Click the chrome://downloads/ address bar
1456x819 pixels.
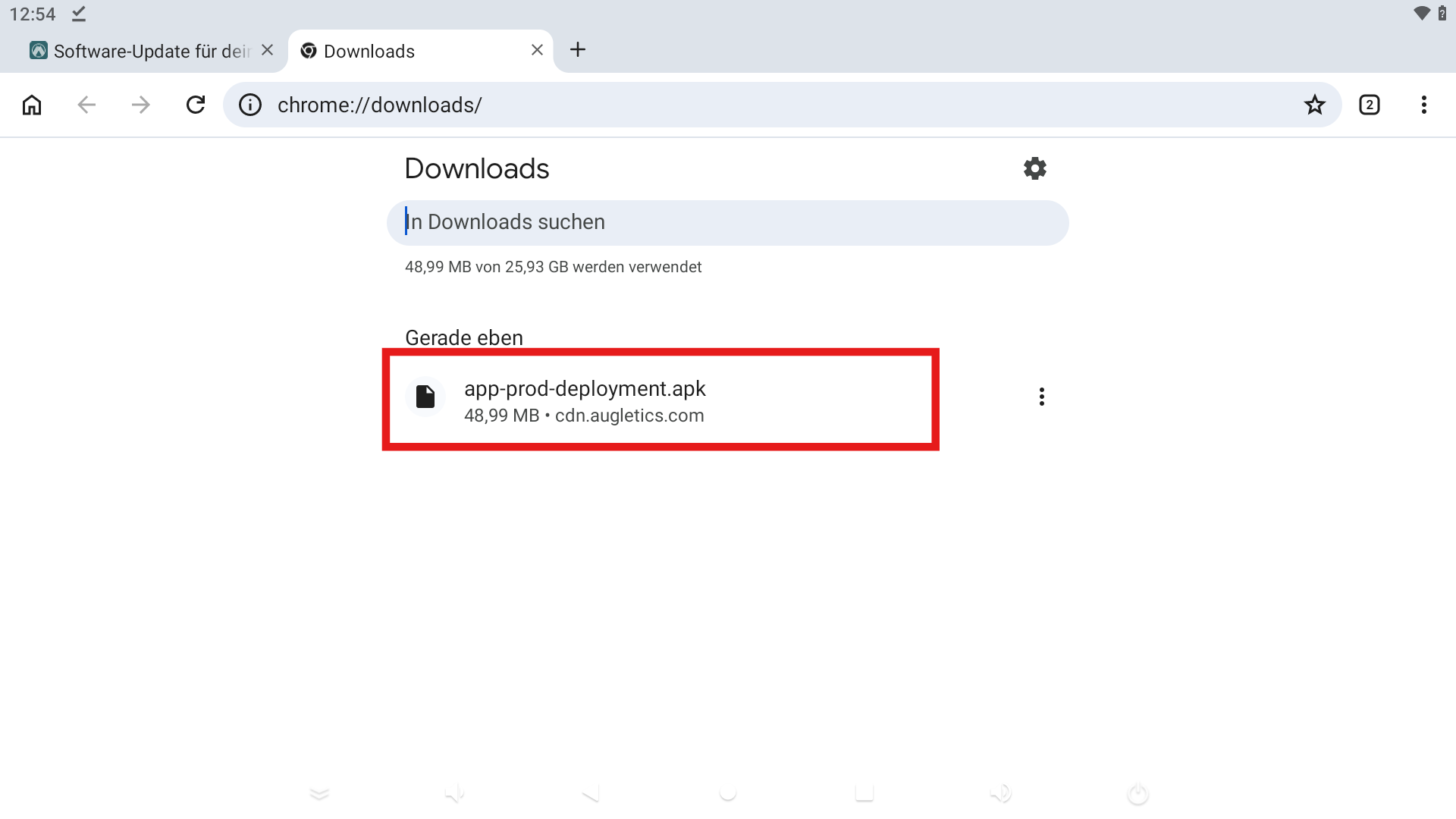point(781,105)
